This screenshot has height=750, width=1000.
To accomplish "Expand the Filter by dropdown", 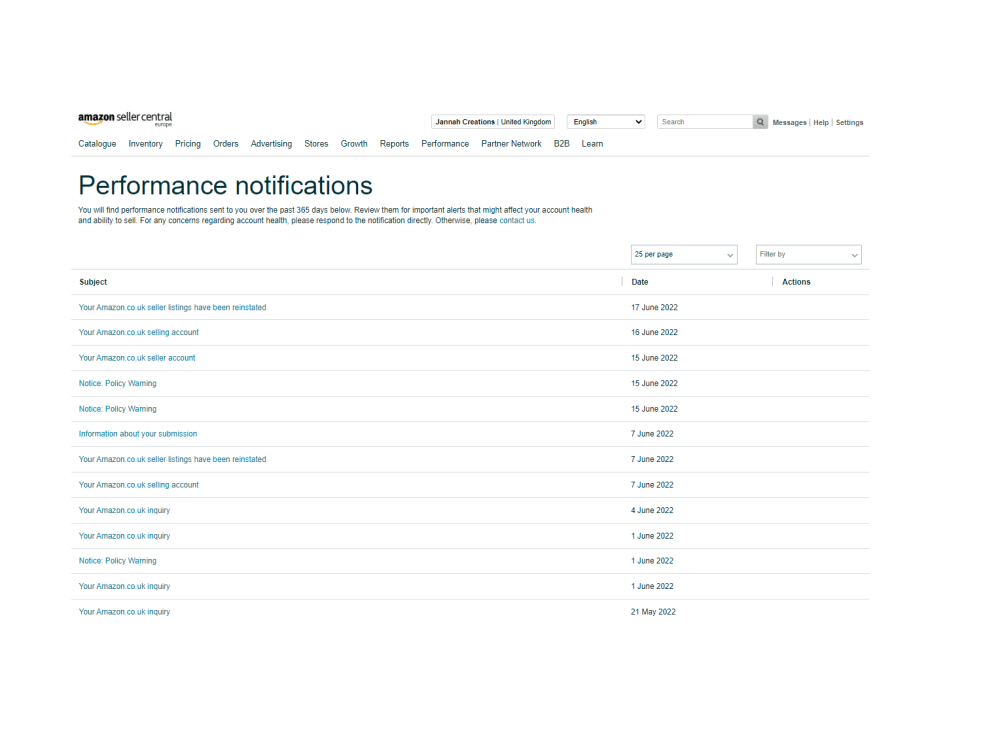I will point(809,254).
